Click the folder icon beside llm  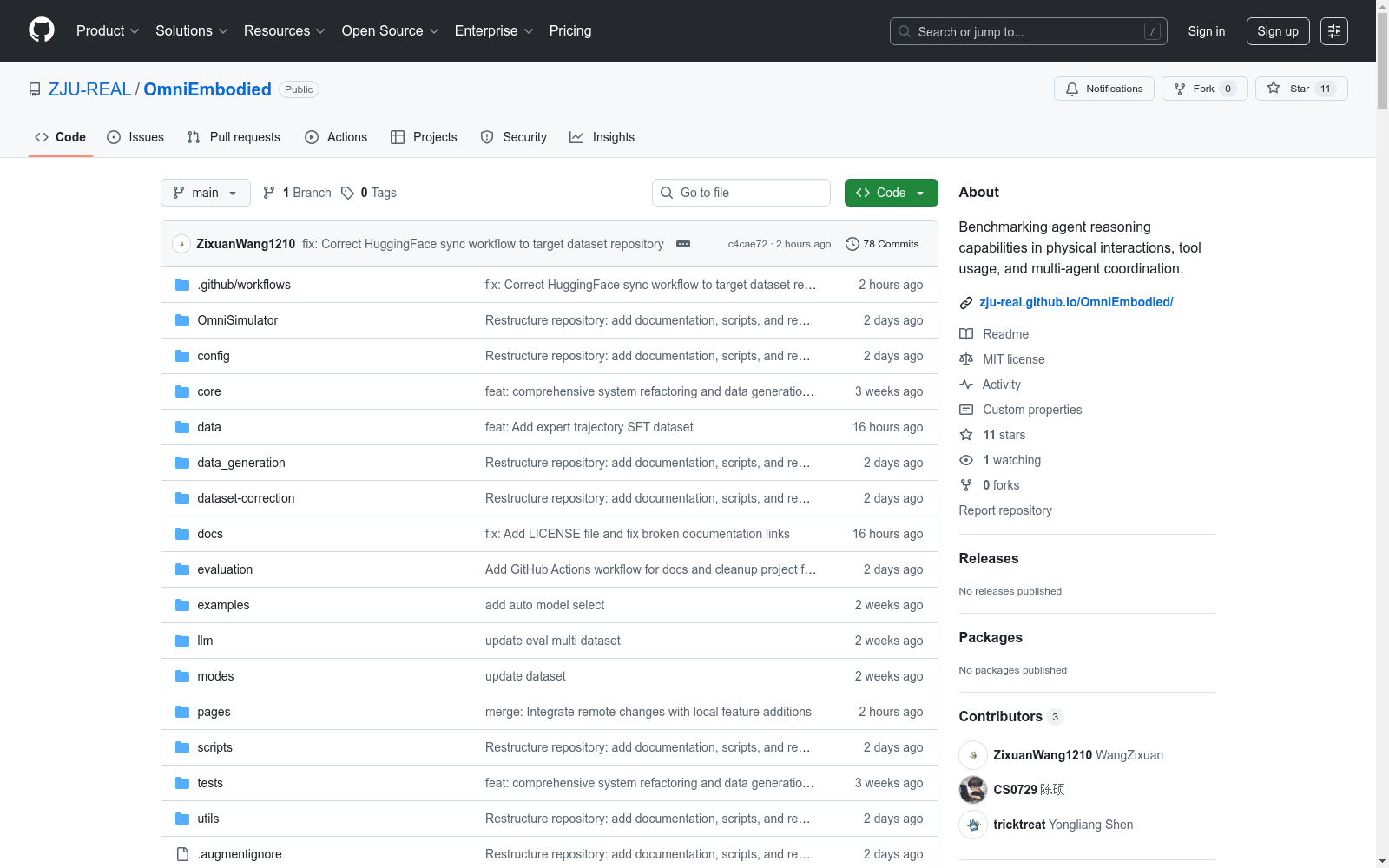click(182, 641)
